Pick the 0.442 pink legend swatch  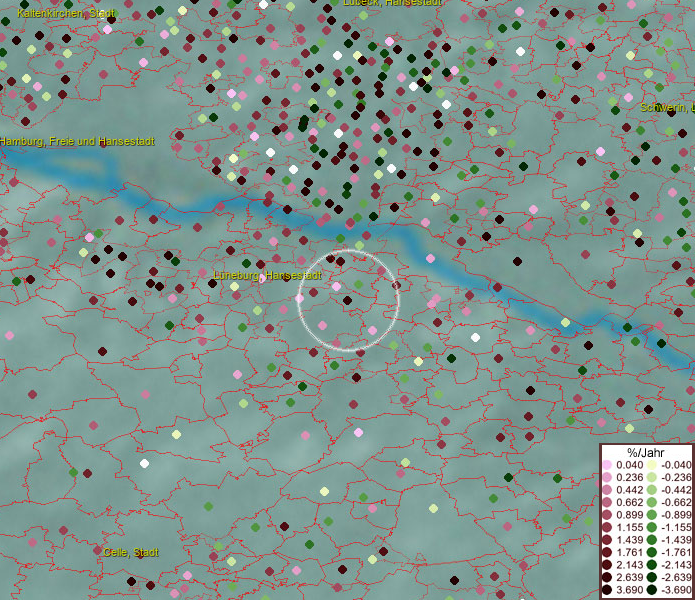607,490
